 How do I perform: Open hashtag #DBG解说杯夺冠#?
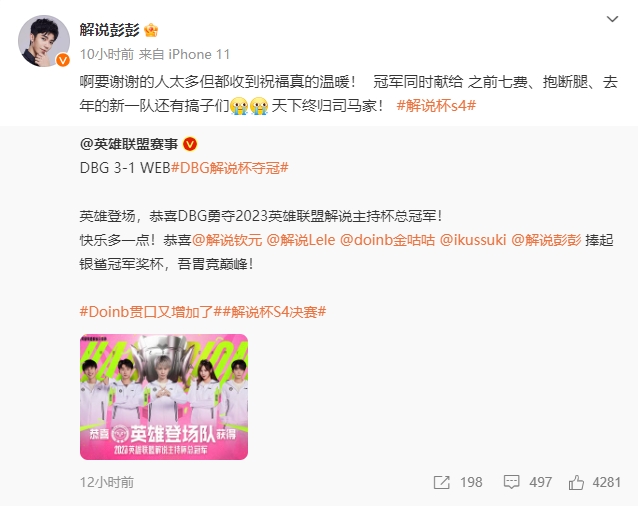point(229,168)
